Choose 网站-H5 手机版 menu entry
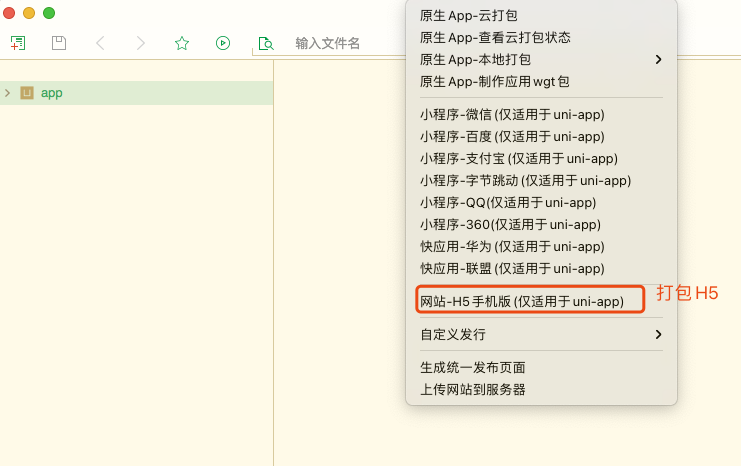Screen dimensions: 741x466 522,301
